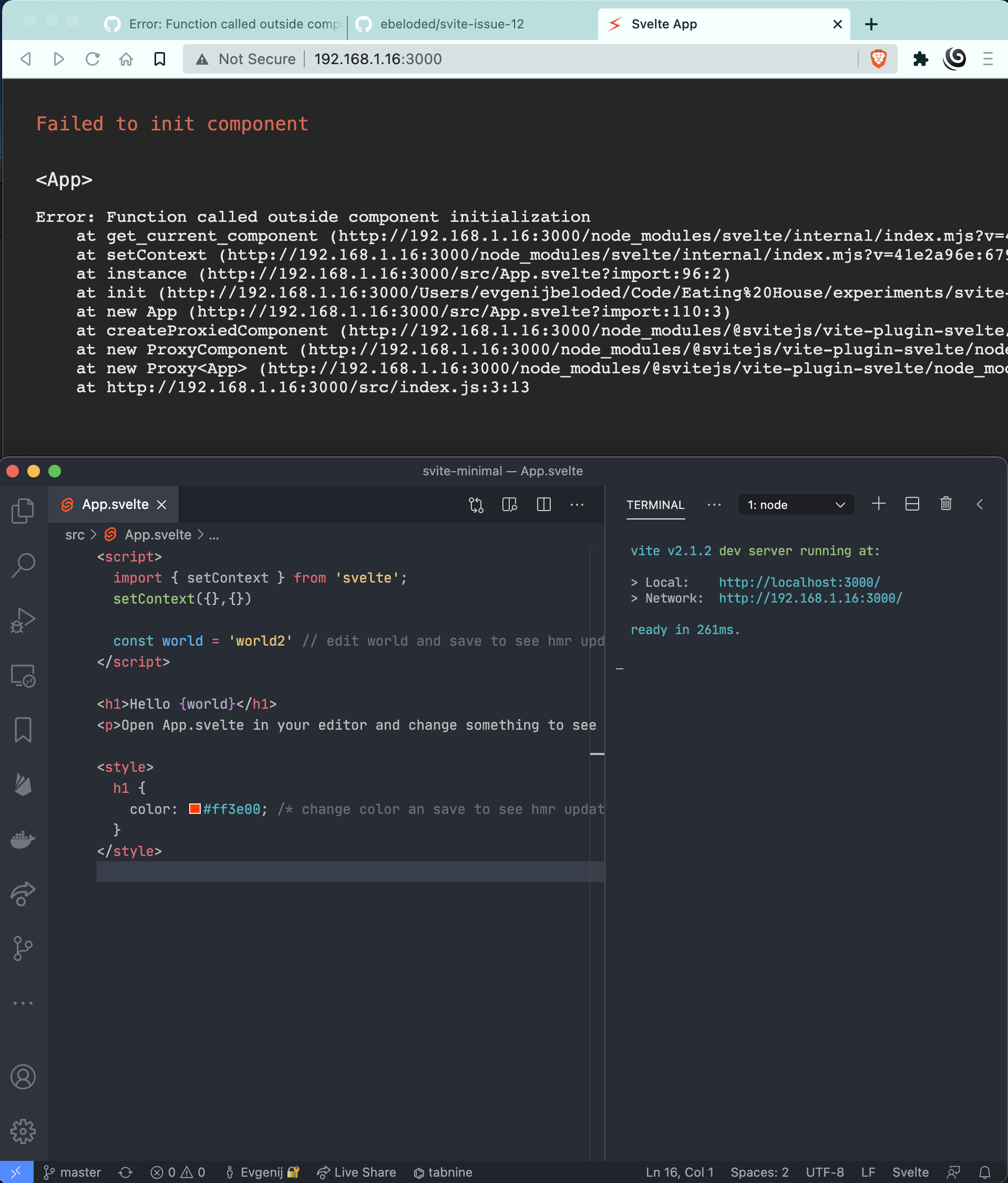Click the browser address bar
This screenshot has width=1008, height=1183.
tap(513, 59)
